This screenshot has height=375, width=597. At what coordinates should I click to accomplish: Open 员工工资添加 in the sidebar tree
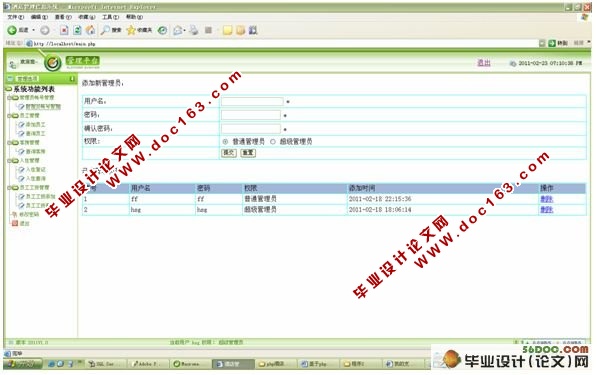[40, 196]
